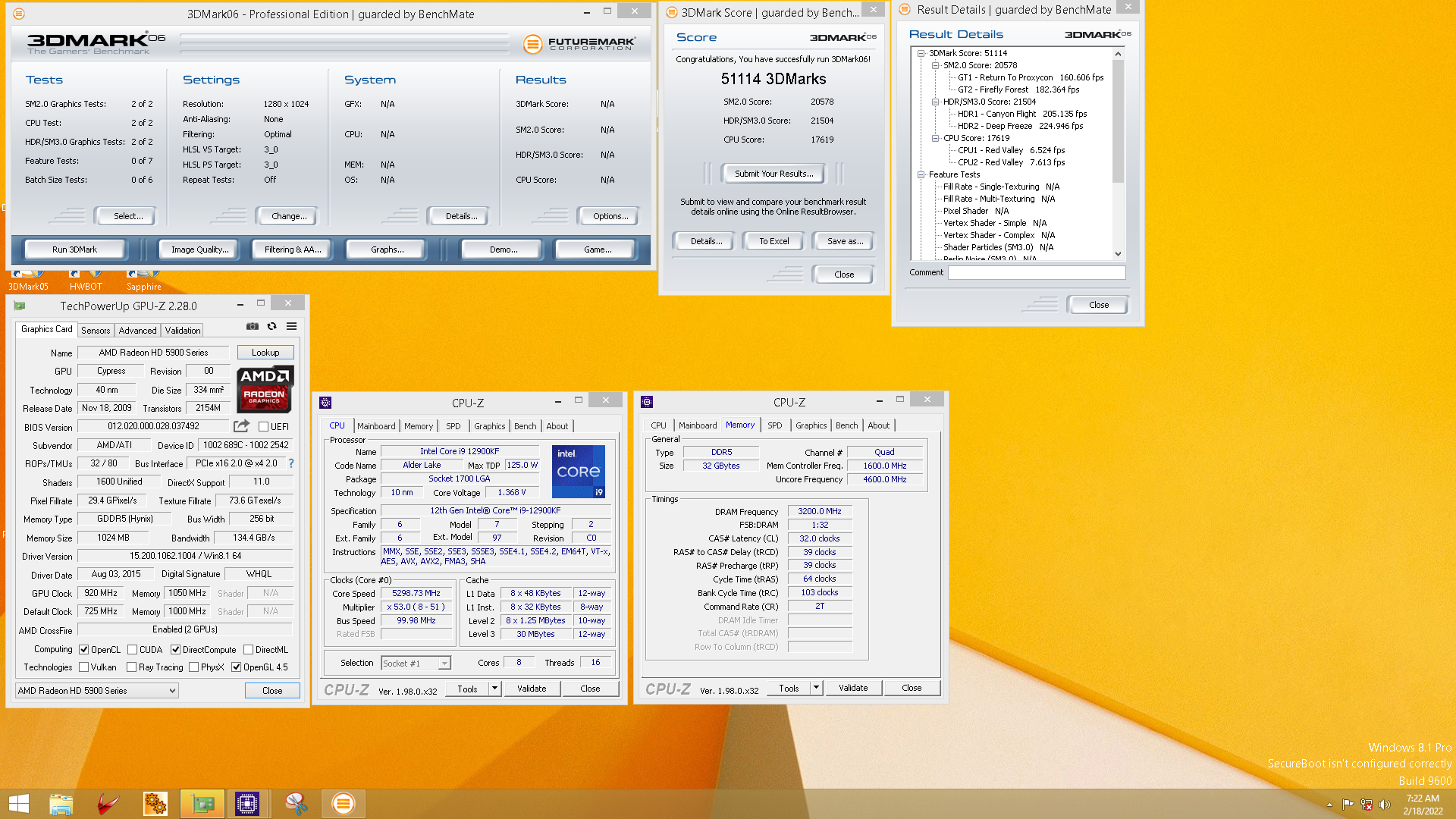Click the window icon of the CPU-Z Memory window
This screenshot has height=819, width=1456.
click(x=646, y=402)
